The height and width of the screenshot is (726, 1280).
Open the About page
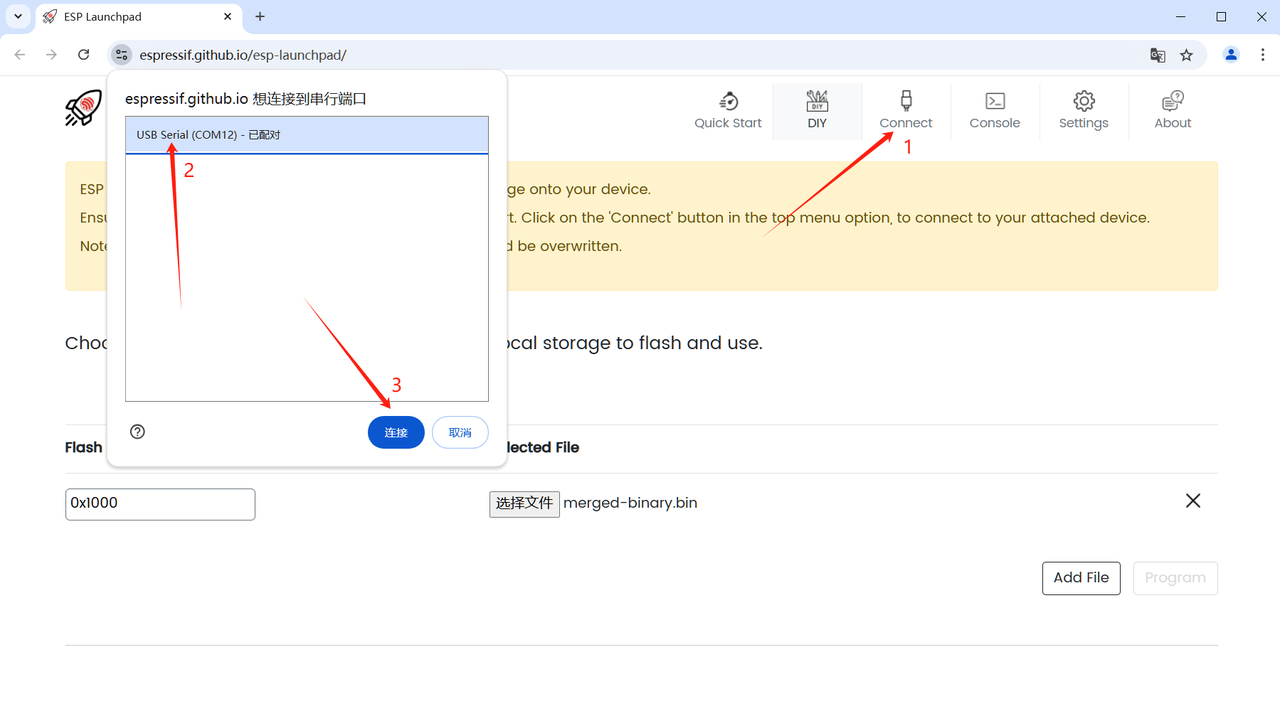click(x=1172, y=110)
